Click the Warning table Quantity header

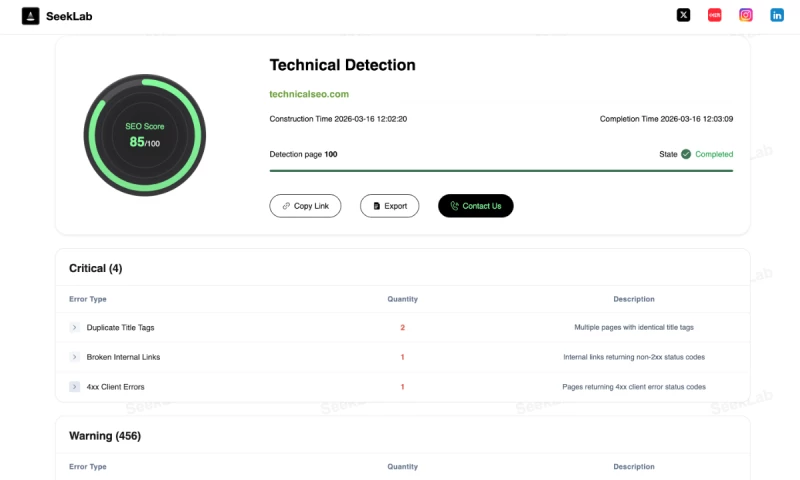[403, 467]
